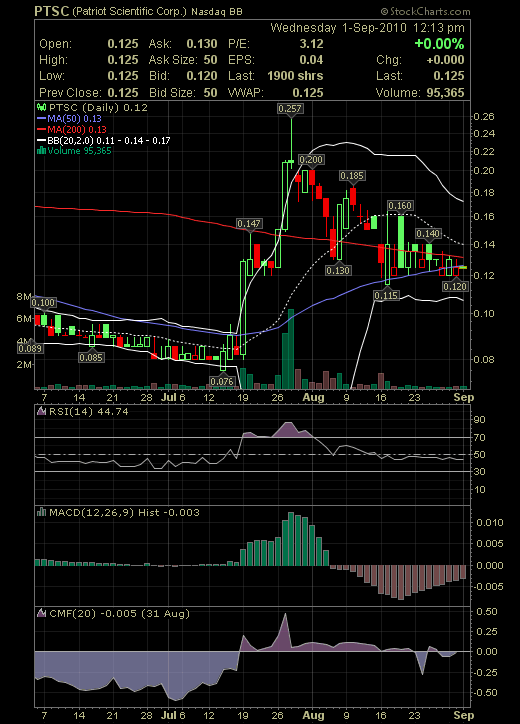Click the Bid price 0.120
Image resolution: width=520 pixels, height=724 pixels.
(202, 76)
